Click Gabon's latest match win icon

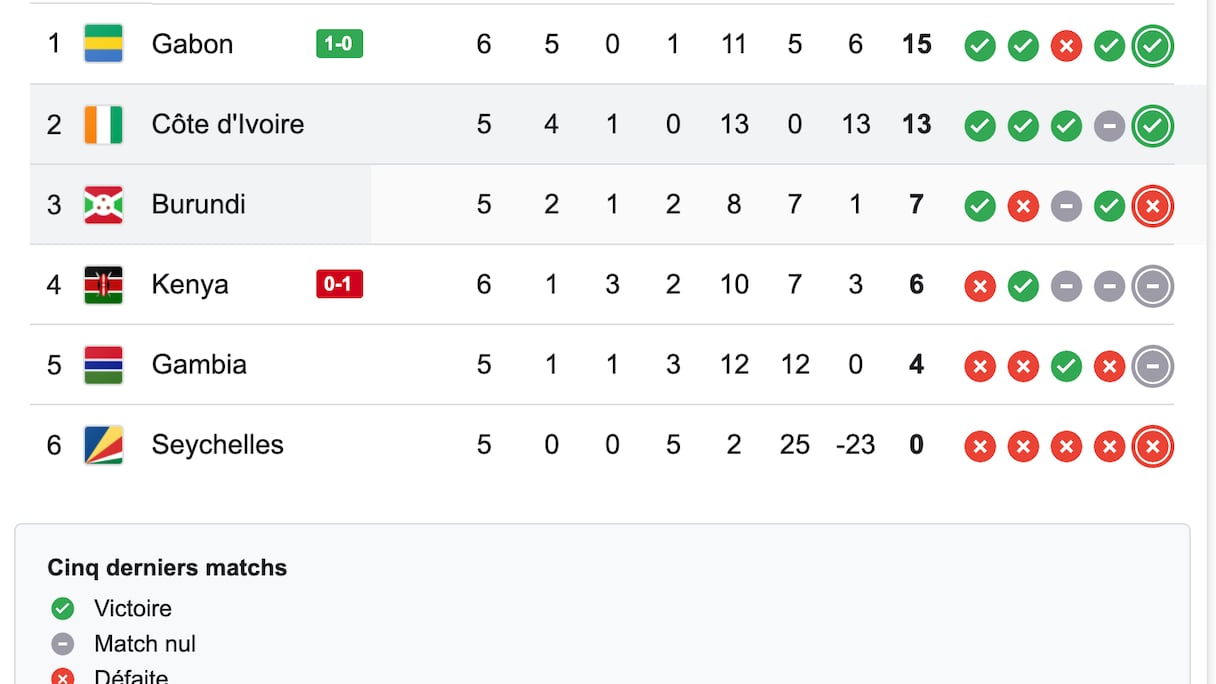(x=1152, y=46)
